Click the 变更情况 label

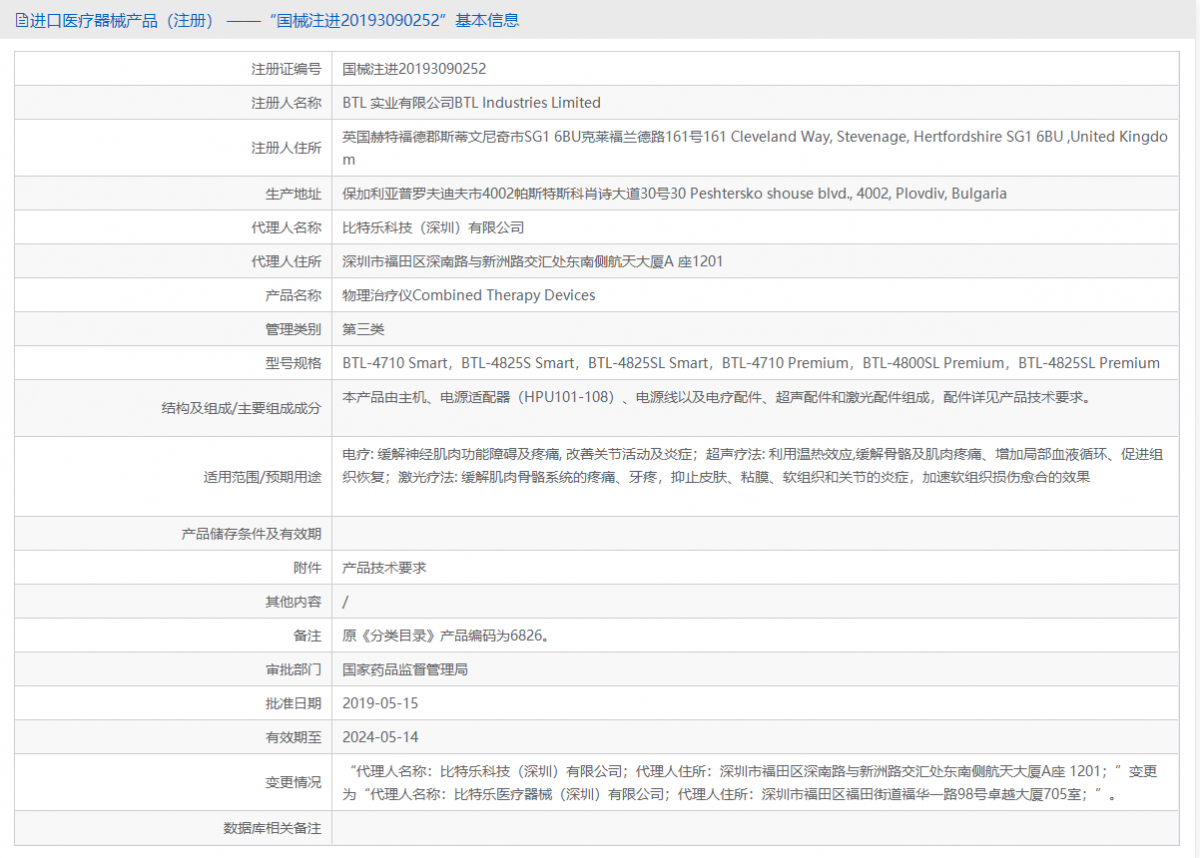(293, 783)
